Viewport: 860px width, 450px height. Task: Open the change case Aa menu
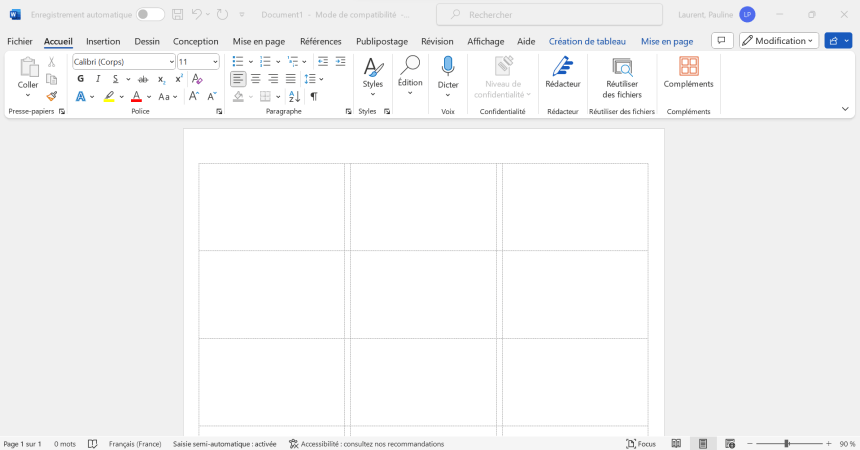tap(167, 97)
